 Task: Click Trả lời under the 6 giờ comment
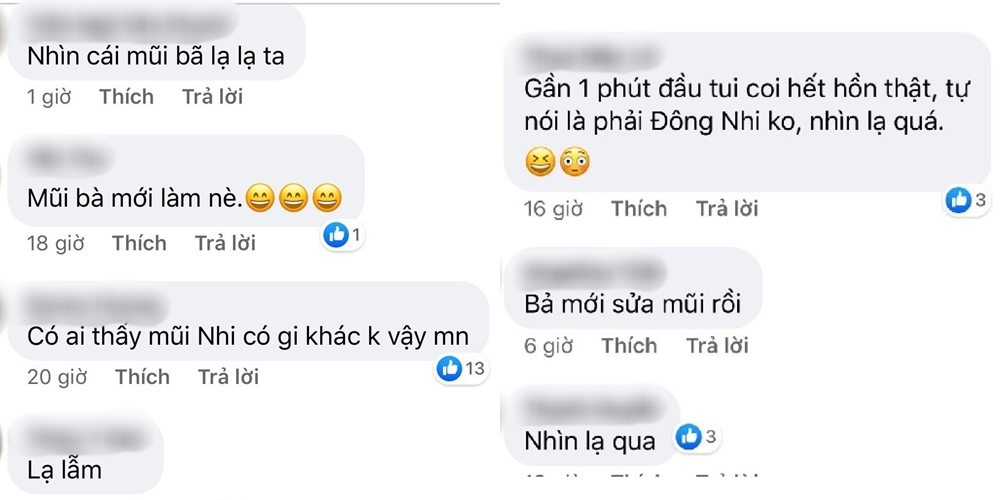click(x=717, y=346)
